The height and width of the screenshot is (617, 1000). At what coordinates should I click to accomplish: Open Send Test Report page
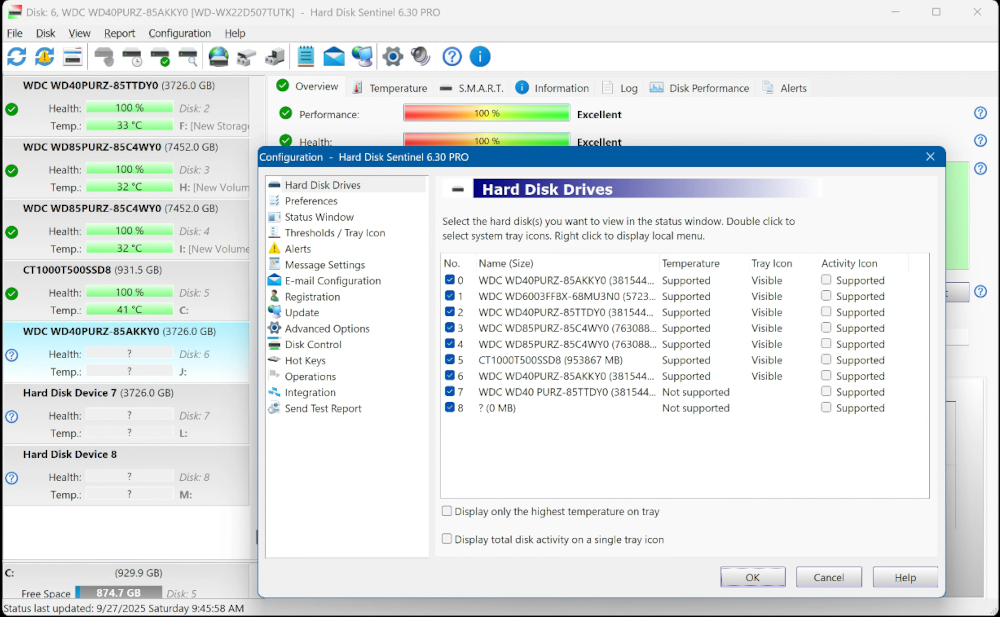pyautogui.click(x=323, y=408)
